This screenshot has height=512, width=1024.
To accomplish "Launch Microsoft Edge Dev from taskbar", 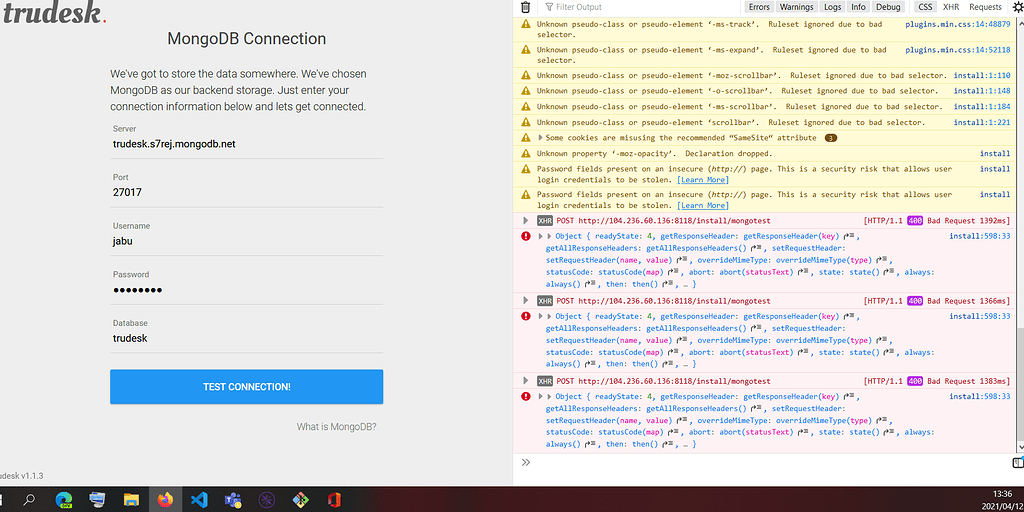I will (63, 499).
